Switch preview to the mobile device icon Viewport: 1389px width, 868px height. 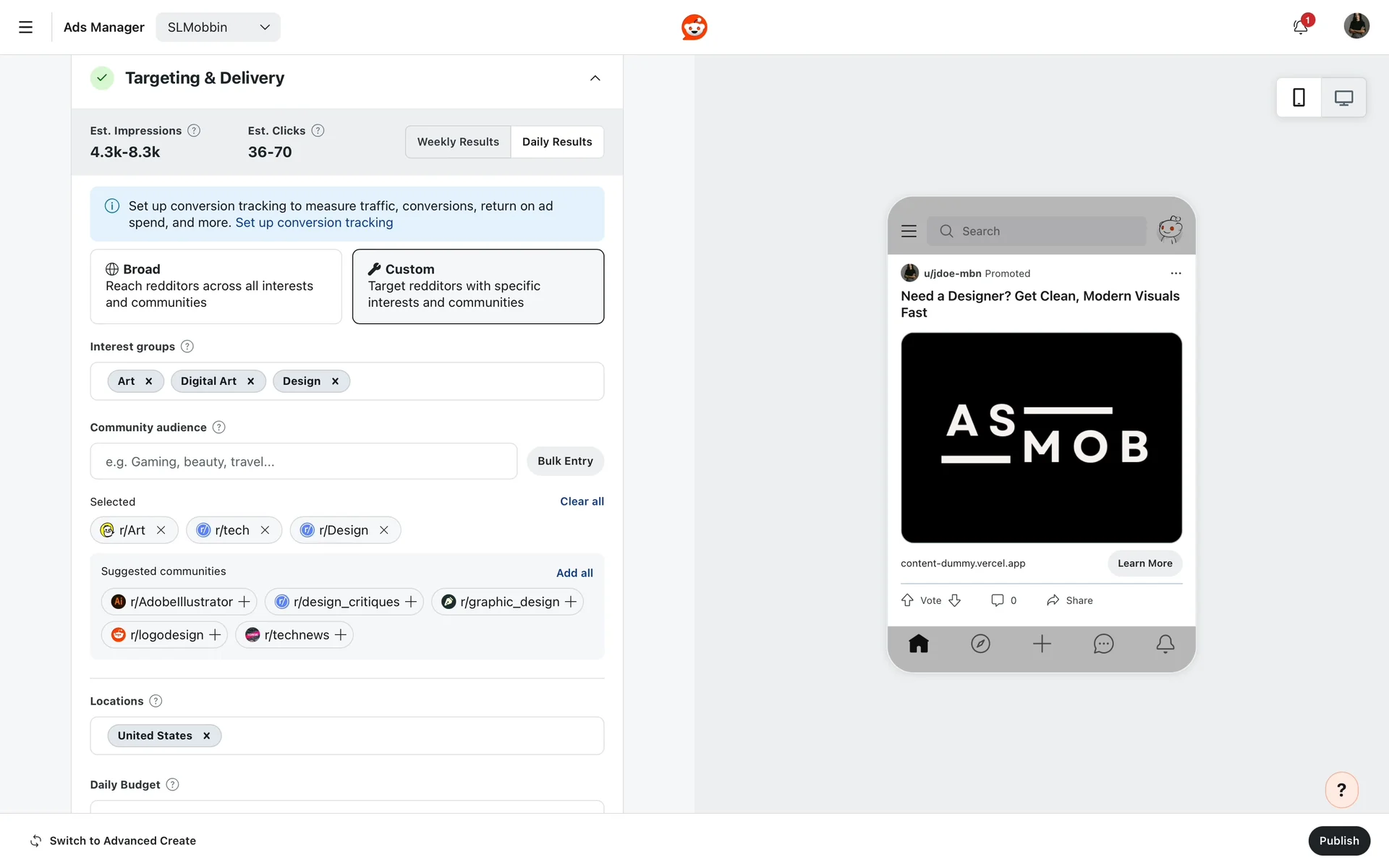pyautogui.click(x=1299, y=98)
